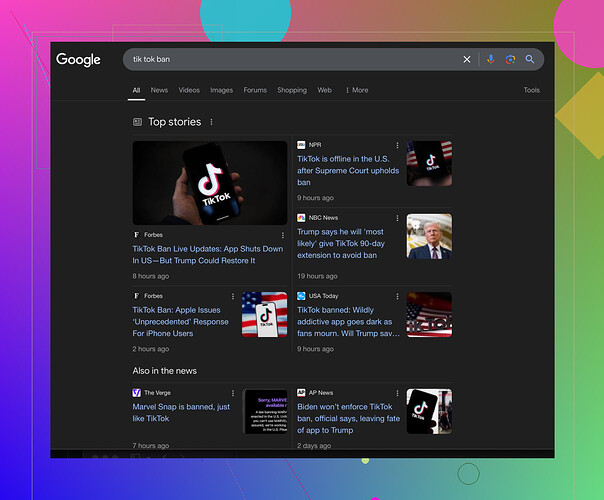Click the '19 hours ago' timestamp
Viewport: 604px width, 500px height.
click(317, 276)
